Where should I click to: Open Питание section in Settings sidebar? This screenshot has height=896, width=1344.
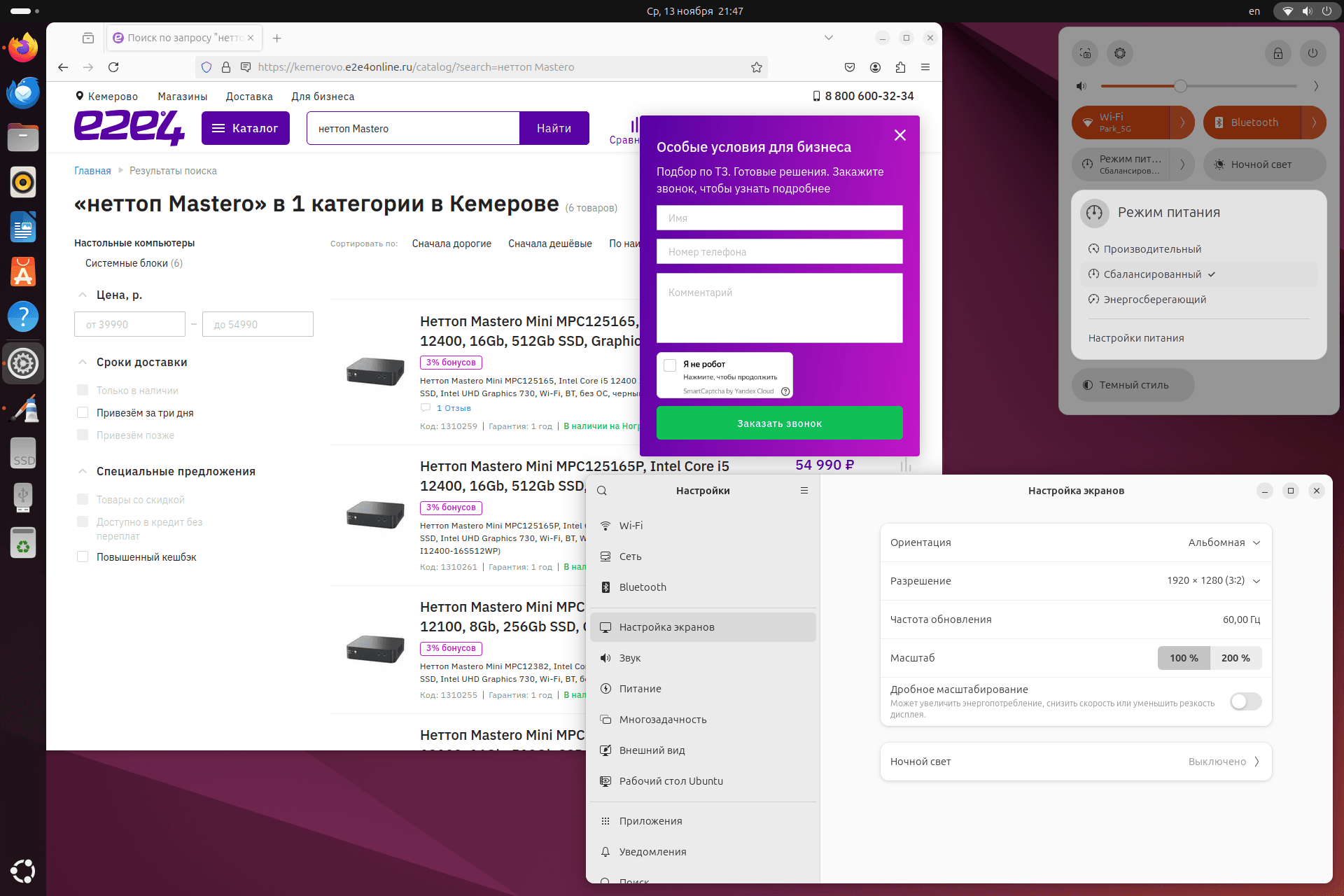tap(703, 689)
